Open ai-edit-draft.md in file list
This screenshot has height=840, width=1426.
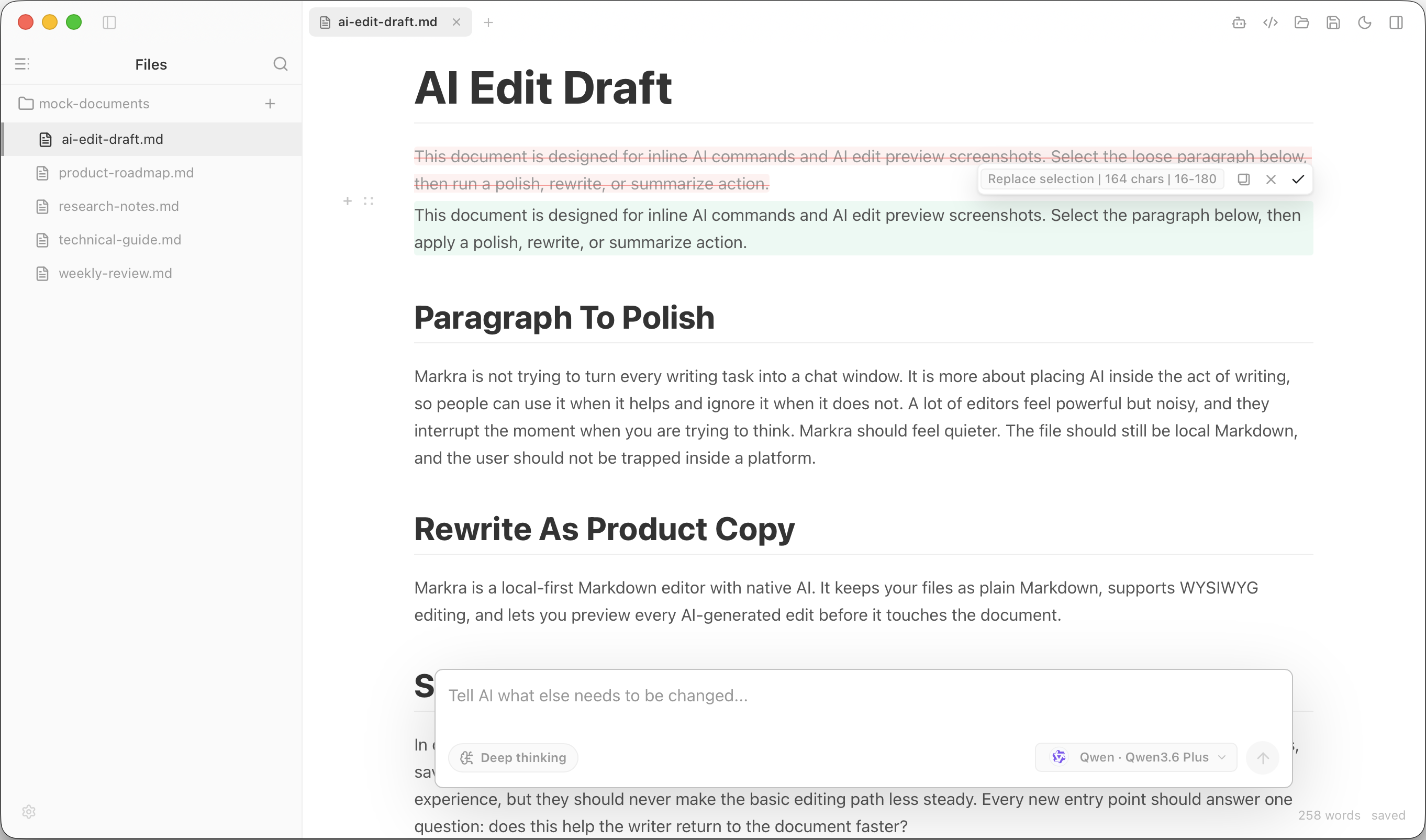tap(152, 139)
